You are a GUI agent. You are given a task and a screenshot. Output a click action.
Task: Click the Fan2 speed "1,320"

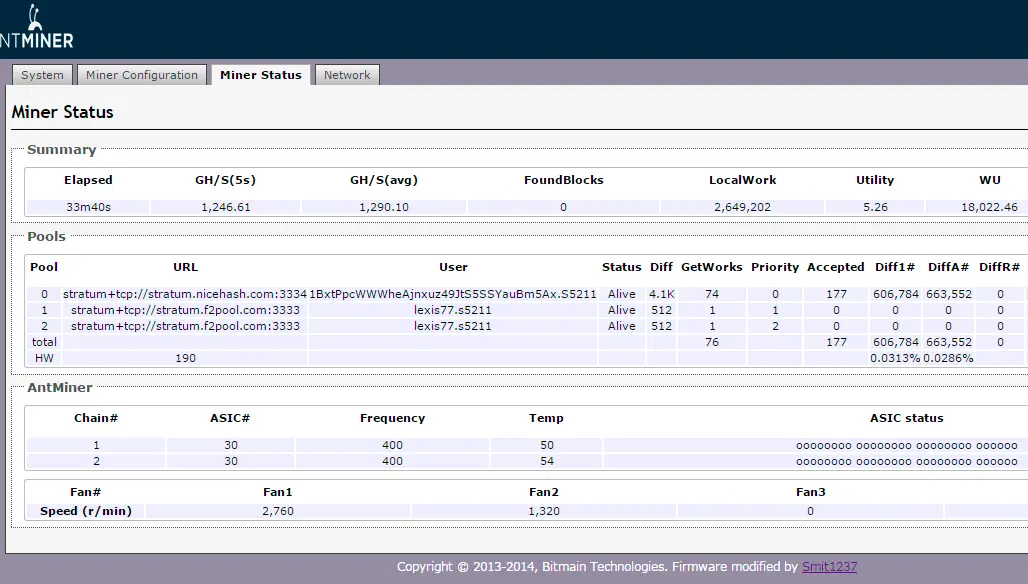tap(544, 511)
